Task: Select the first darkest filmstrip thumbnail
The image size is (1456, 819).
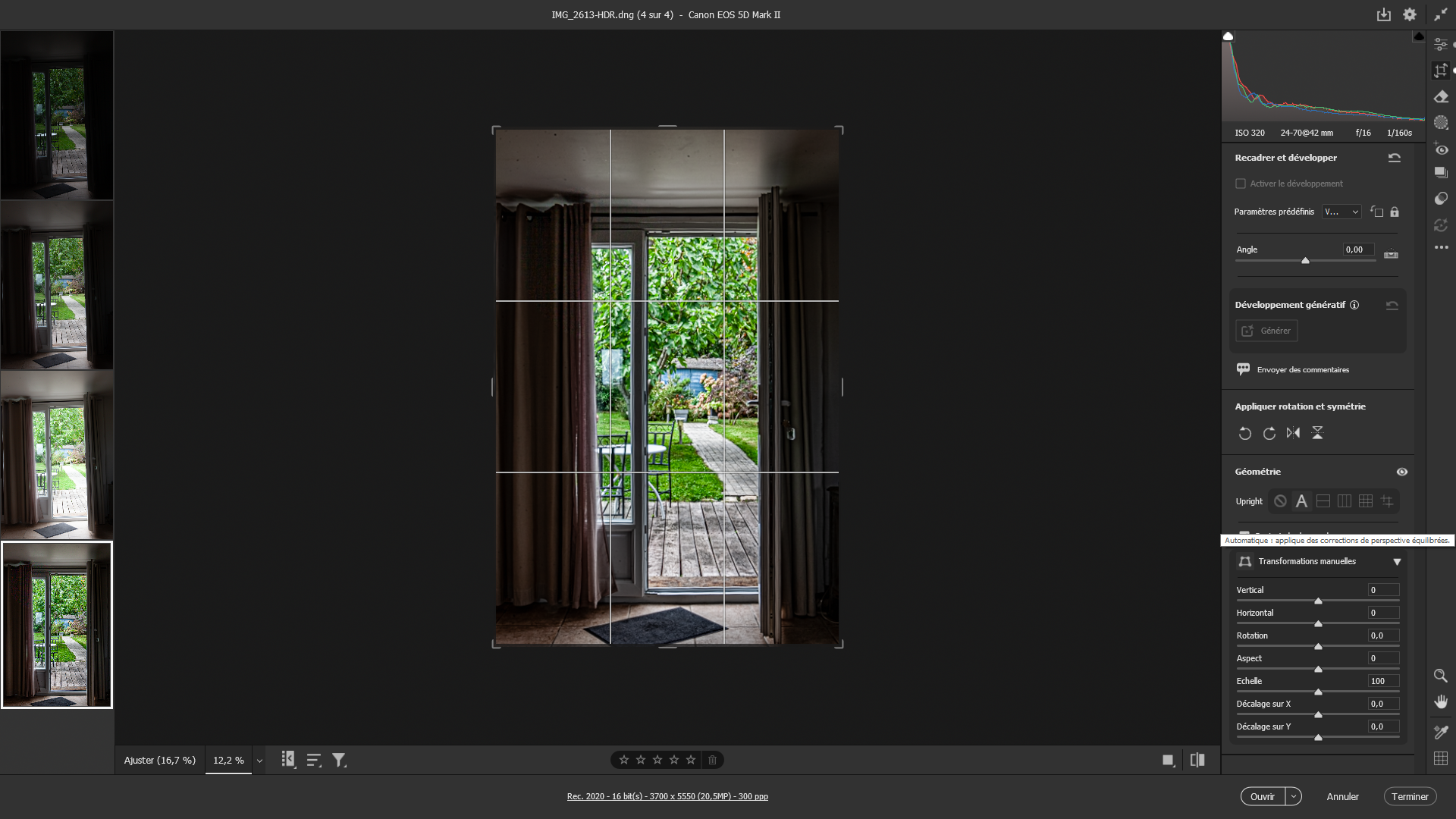Action: pos(57,115)
